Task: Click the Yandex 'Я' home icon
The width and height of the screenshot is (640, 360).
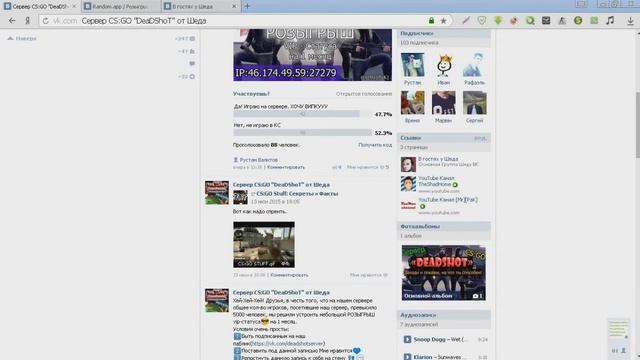Action: 27,20
